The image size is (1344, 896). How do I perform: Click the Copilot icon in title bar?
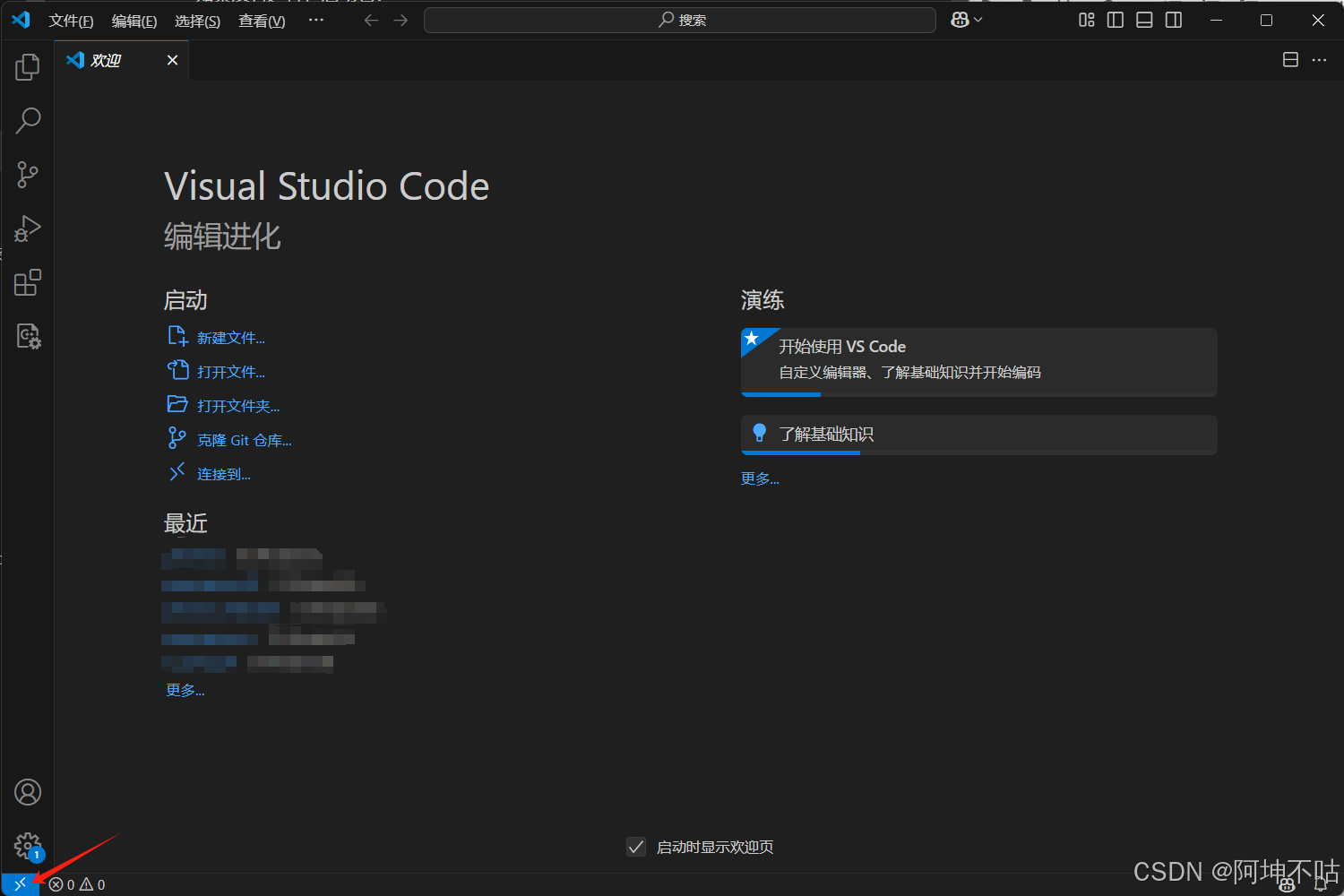(960, 20)
